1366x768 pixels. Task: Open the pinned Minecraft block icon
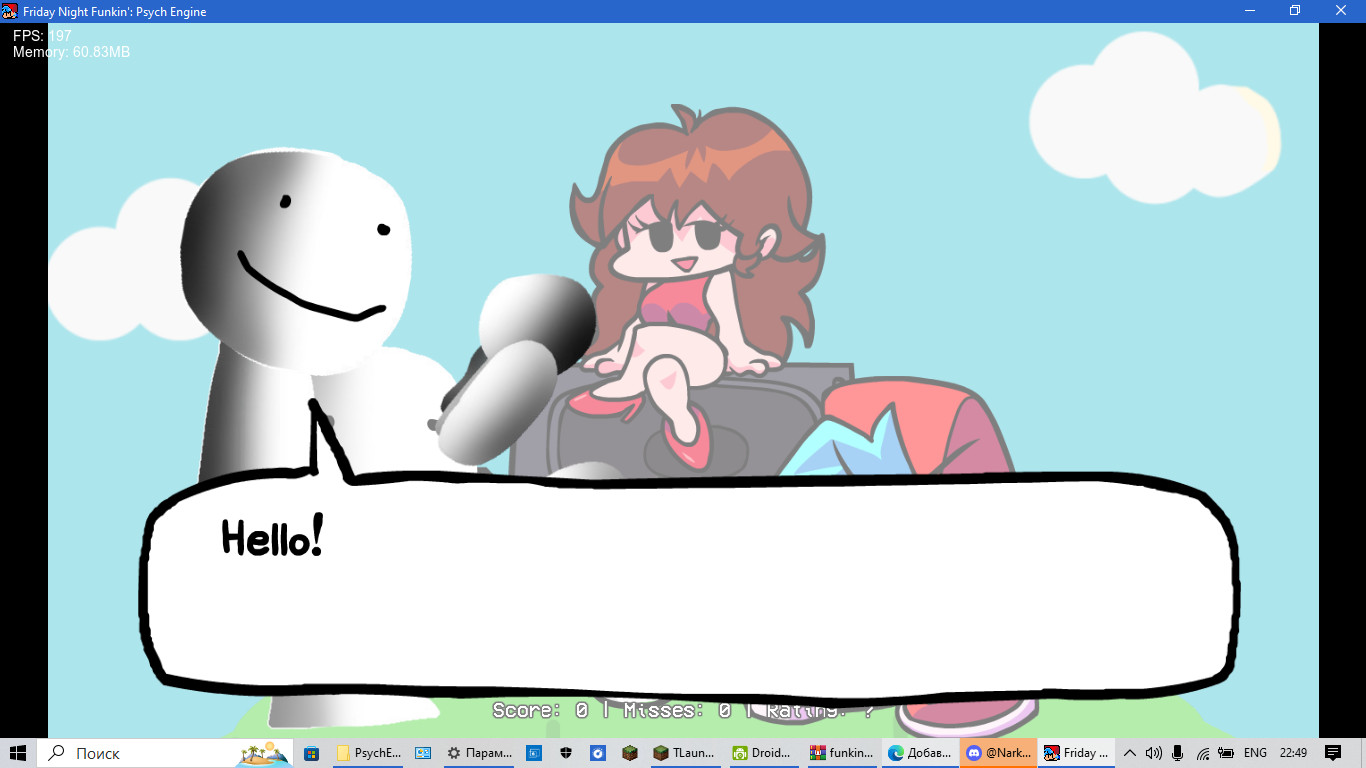pos(630,753)
